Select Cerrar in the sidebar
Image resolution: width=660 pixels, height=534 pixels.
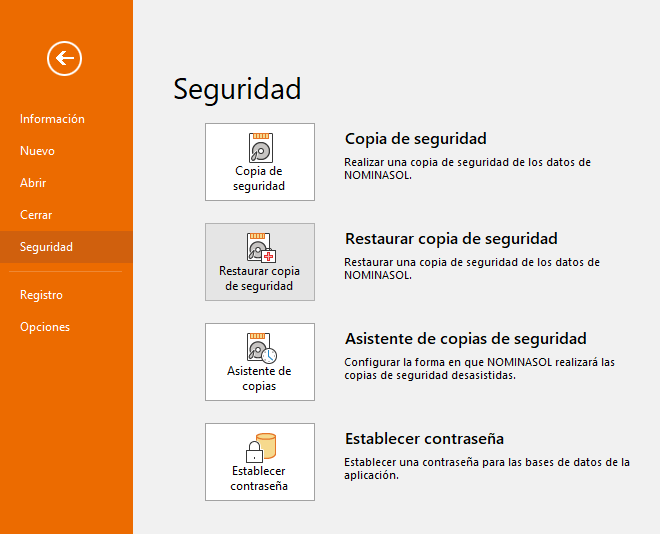tap(36, 215)
